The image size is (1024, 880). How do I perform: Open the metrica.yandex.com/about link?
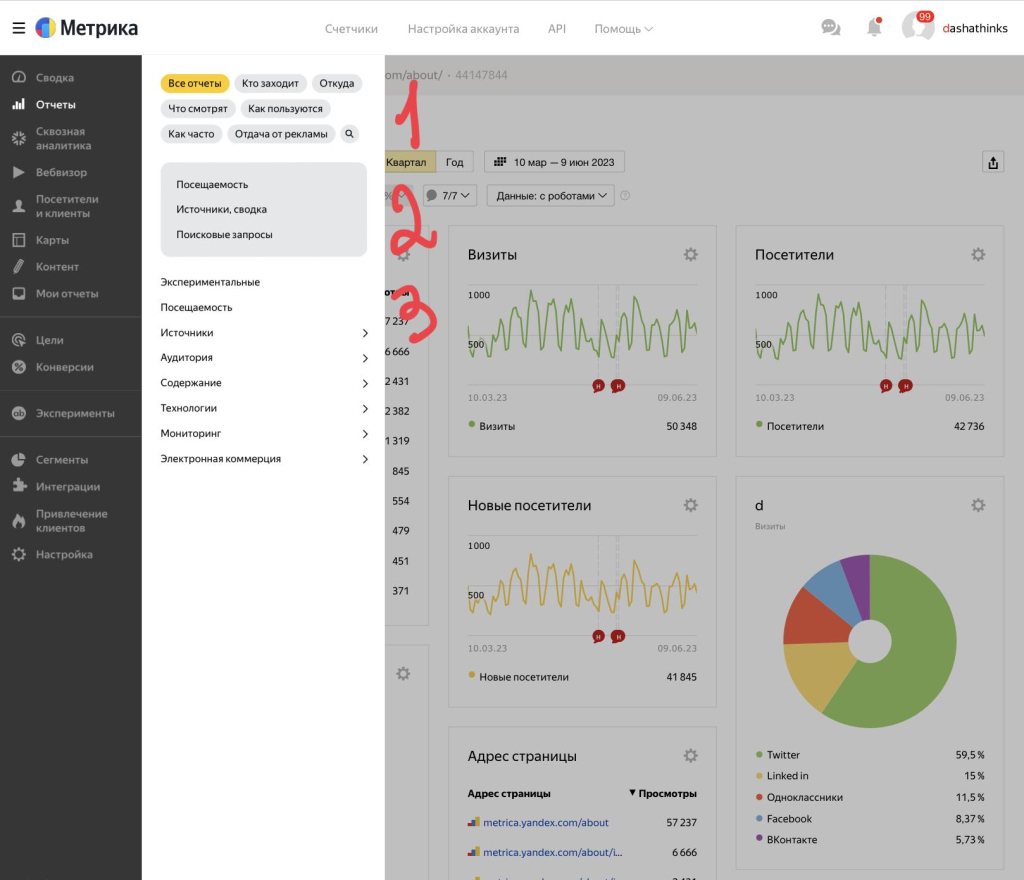click(545, 822)
